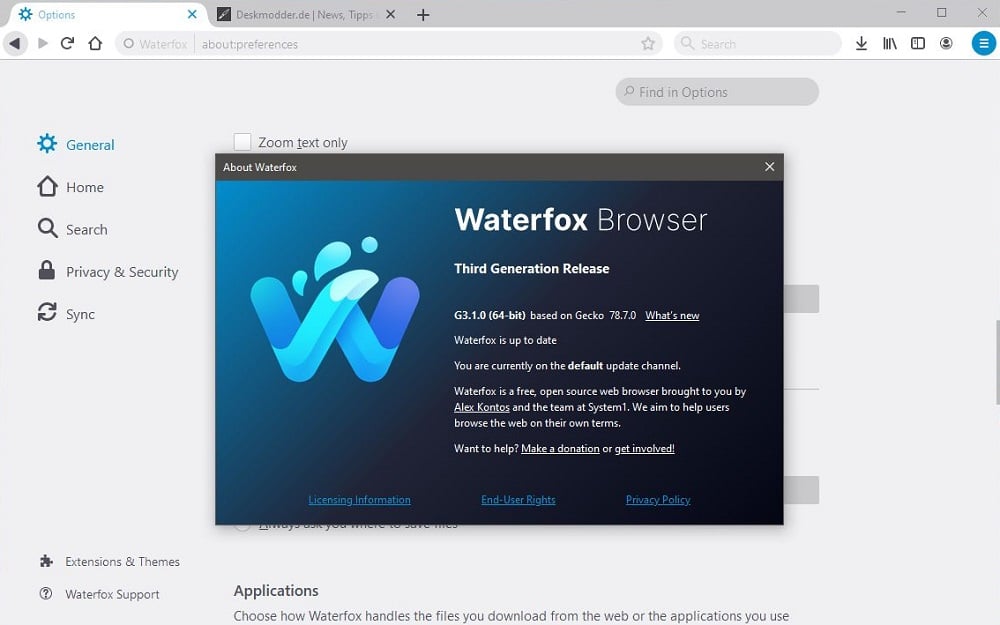Reload the current page
1000x625 pixels.
pyautogui.click(x=68, y=43)
